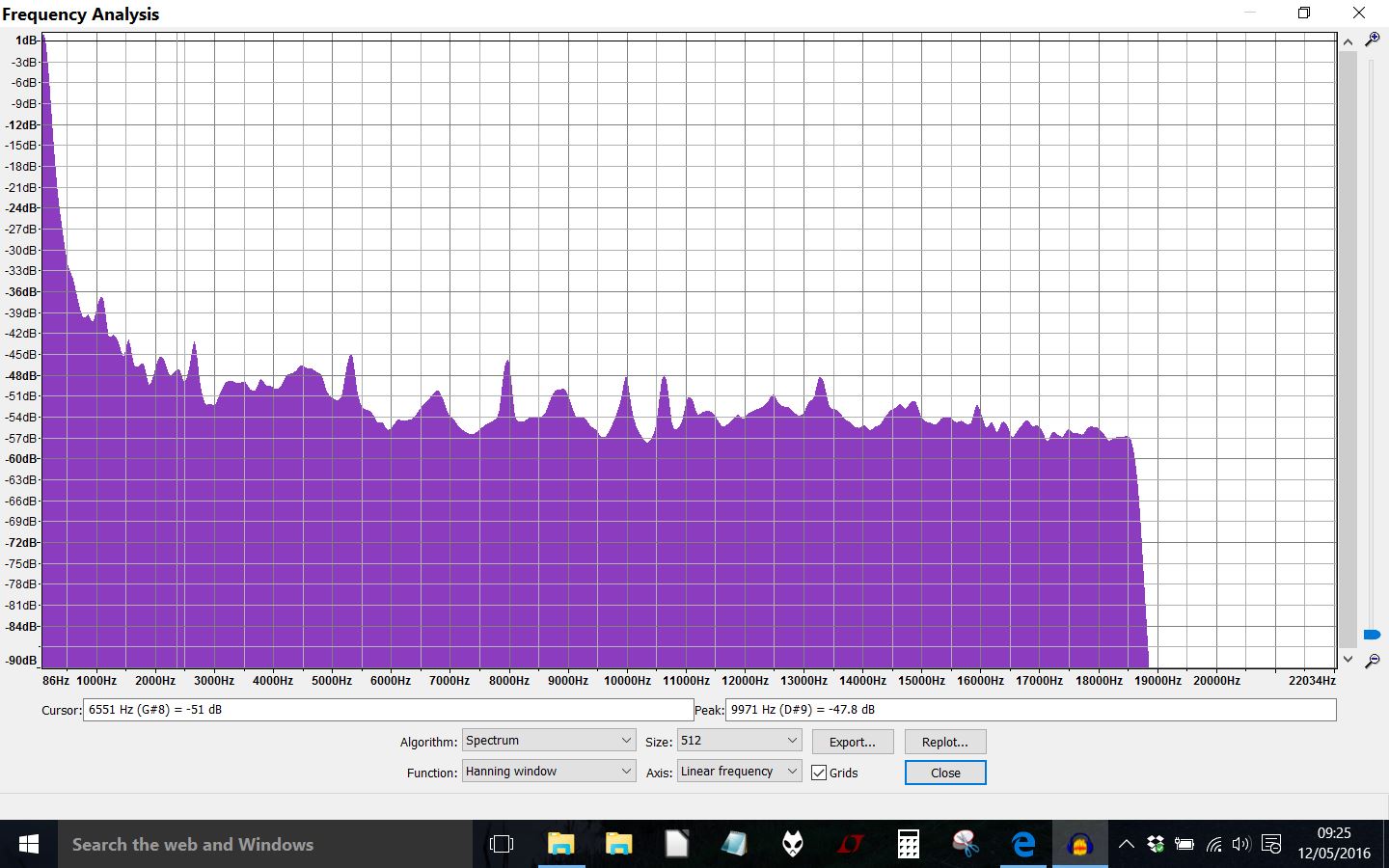Open the foobar2000 alien icon in taskbar
Screen dimensions: 1389x868
click(x=792, y=844)
